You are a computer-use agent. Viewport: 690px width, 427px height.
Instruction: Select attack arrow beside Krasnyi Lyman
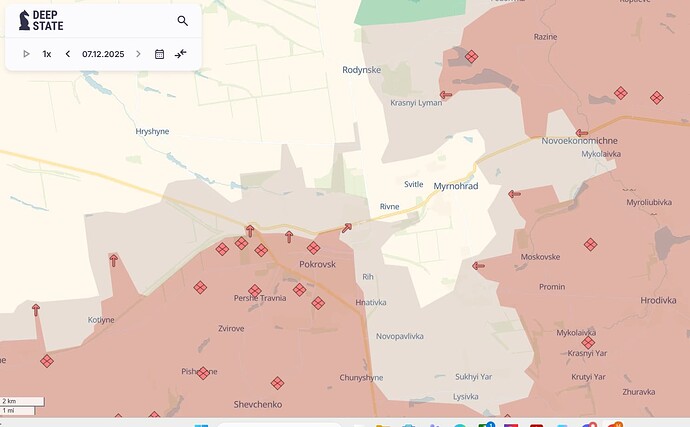[x=446, y=95]
